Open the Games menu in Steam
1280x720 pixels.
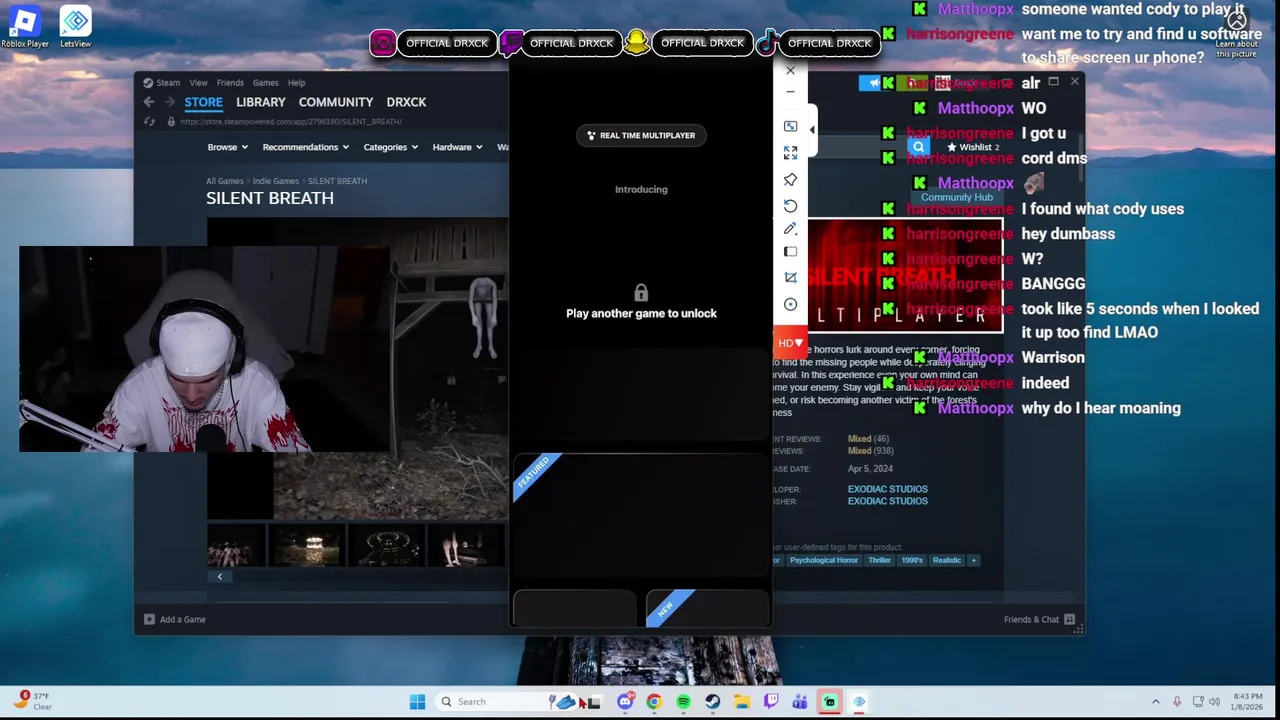pos(265,83)
